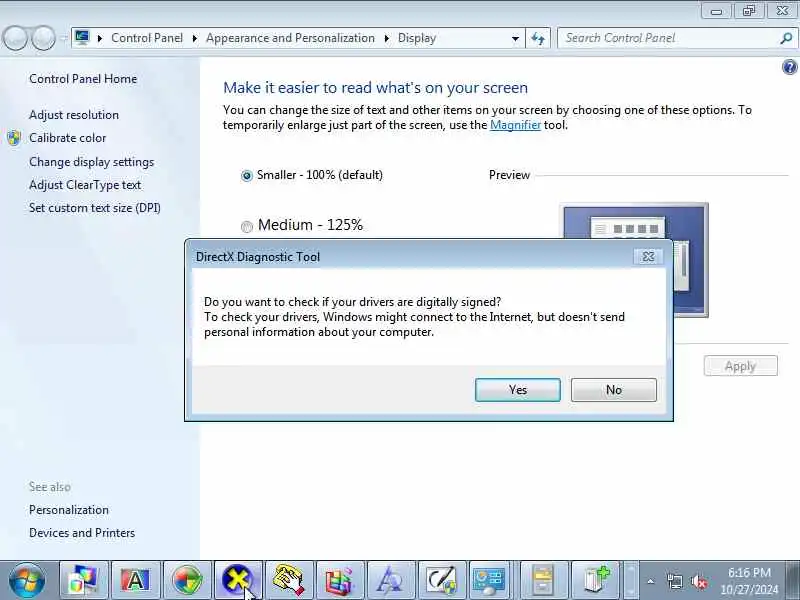Open the Magnifier tool link
This screenshot has width=800, height=600.
click(515, 125)
